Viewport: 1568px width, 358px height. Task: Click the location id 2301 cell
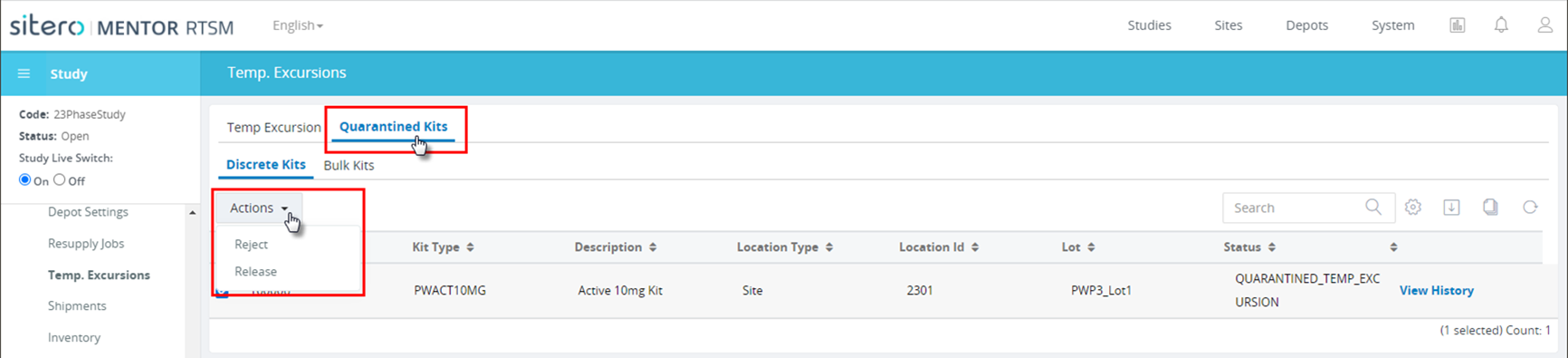920,291
